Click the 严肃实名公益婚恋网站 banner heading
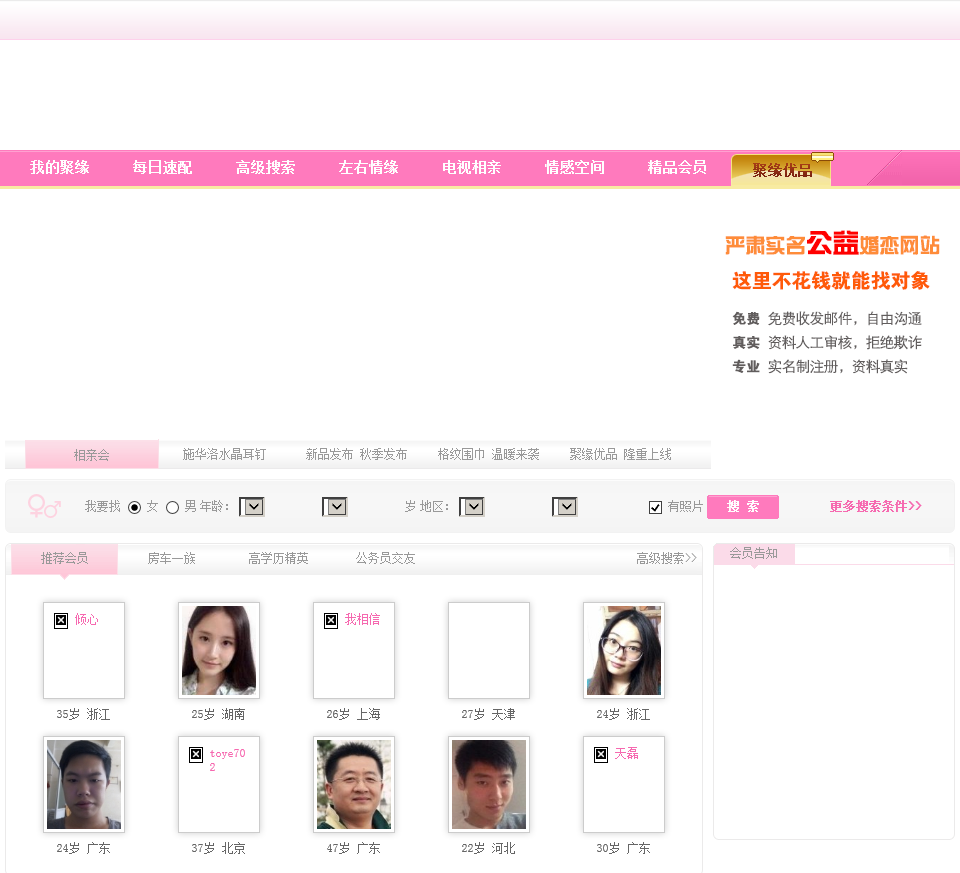The width and height of the screenshot is (960, 873). (832, 244)
